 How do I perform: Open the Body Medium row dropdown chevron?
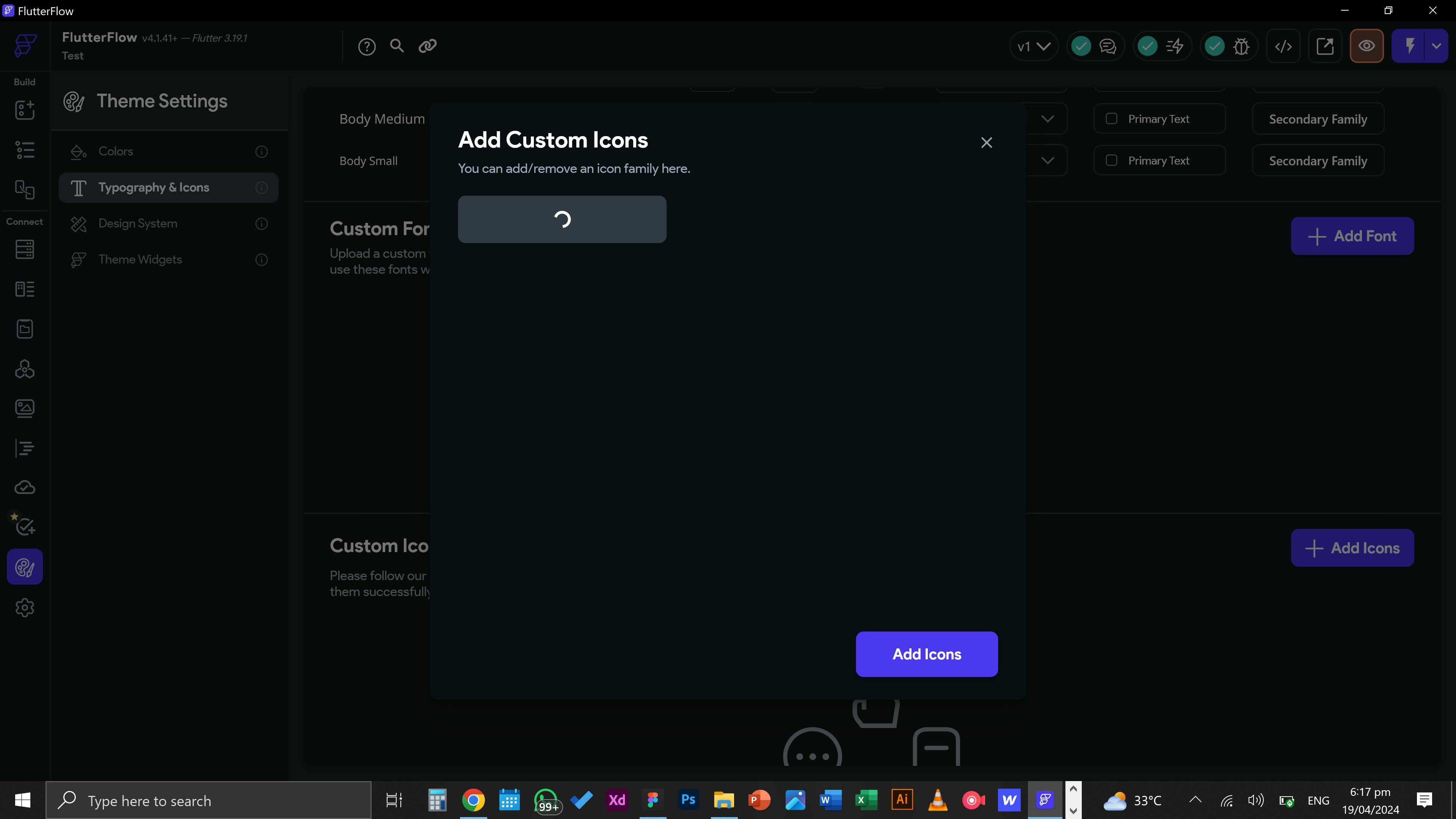coord(1047,119)
